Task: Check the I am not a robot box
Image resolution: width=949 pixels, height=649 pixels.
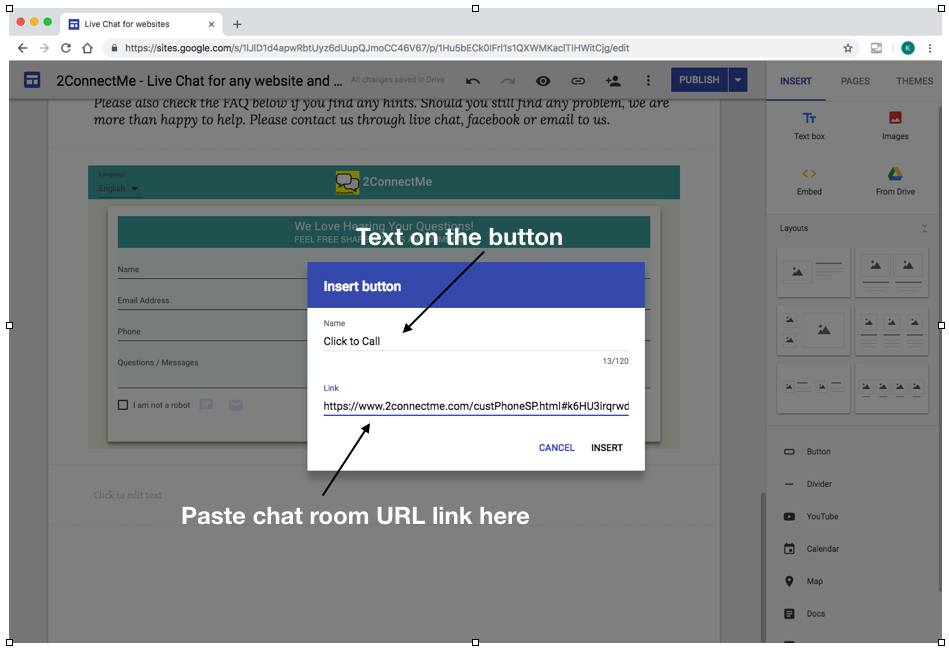Action: pos(123,405)
